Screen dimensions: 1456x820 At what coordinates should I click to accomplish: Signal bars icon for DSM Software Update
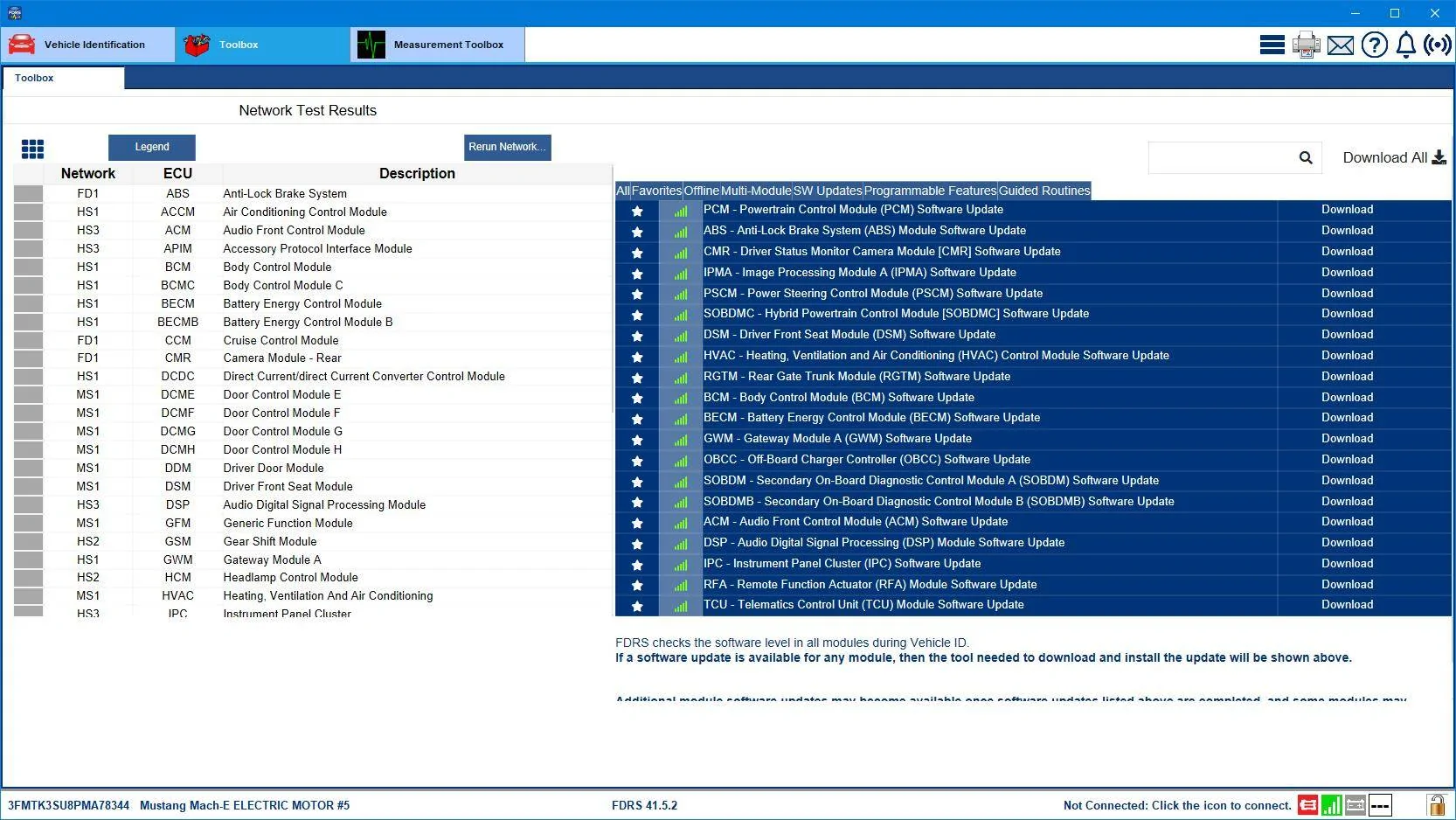pyautogui.click(x=681, y=336)
